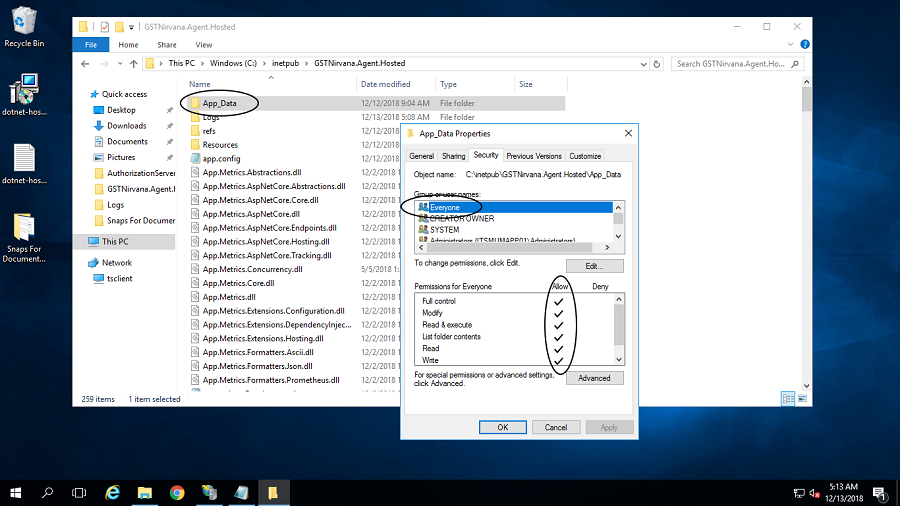Viewport: 900px width, 506px height.
Task: Select This PC in navigation pane
Action: [115, 242]
